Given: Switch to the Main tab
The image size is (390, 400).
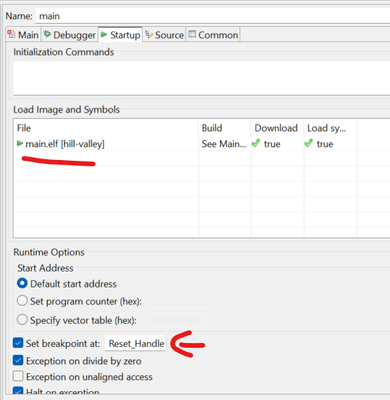Looking at the screenshot, I should coord(23,35).
